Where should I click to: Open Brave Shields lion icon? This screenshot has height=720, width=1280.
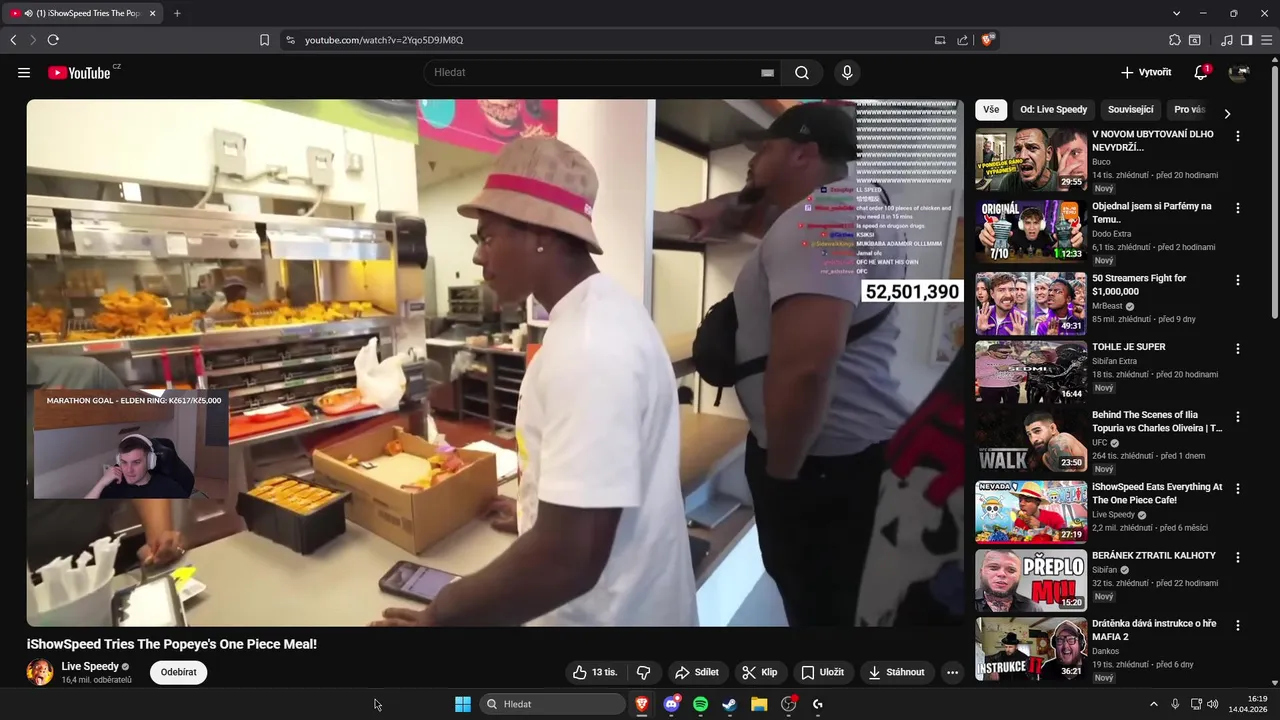pos(987,40)
